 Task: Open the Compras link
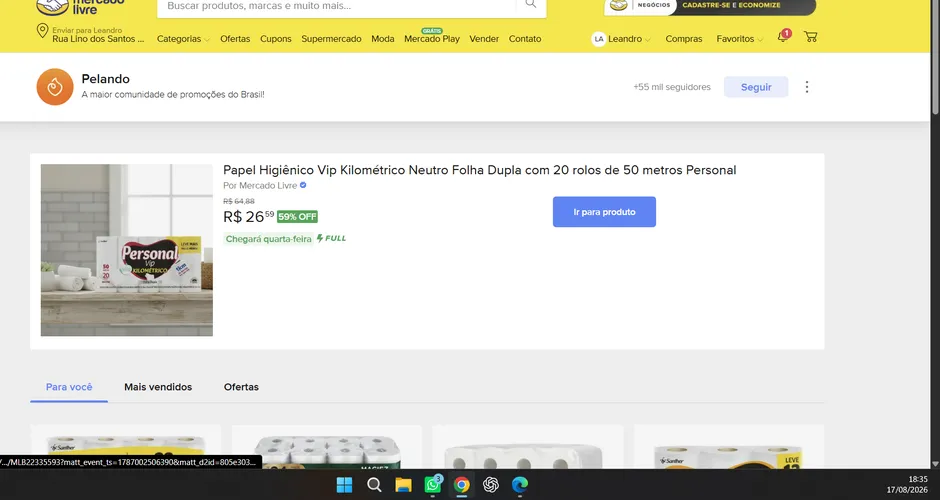point(683,39)
